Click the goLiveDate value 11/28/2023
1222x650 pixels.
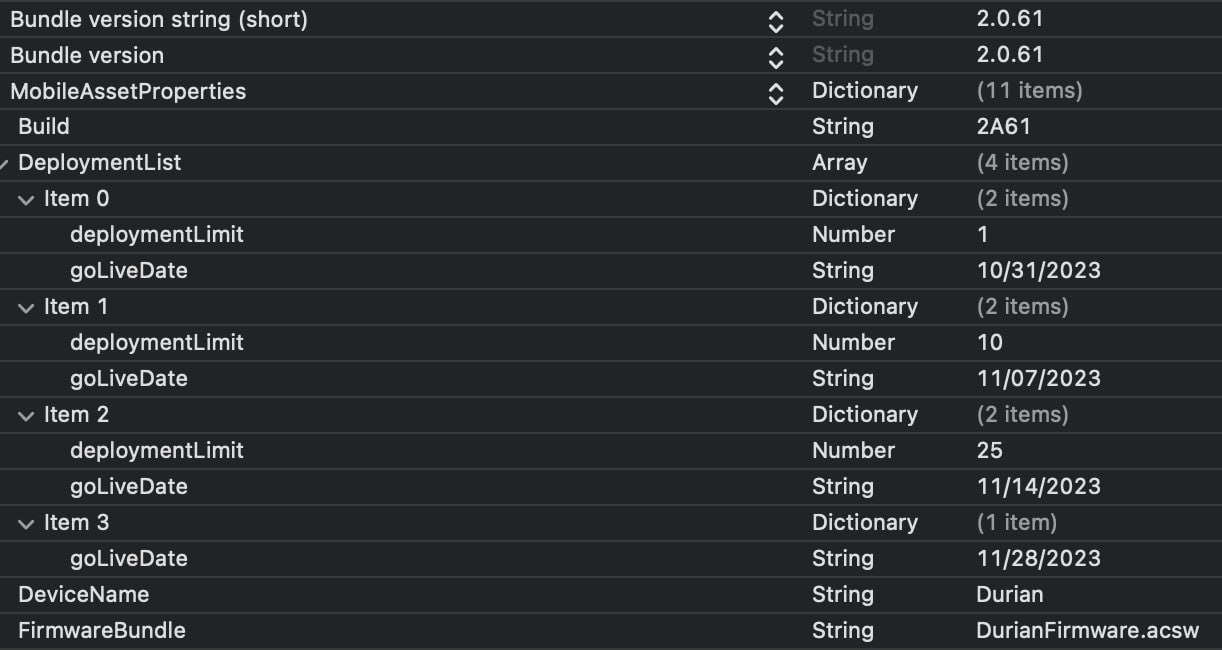[x=1038, y=559]
